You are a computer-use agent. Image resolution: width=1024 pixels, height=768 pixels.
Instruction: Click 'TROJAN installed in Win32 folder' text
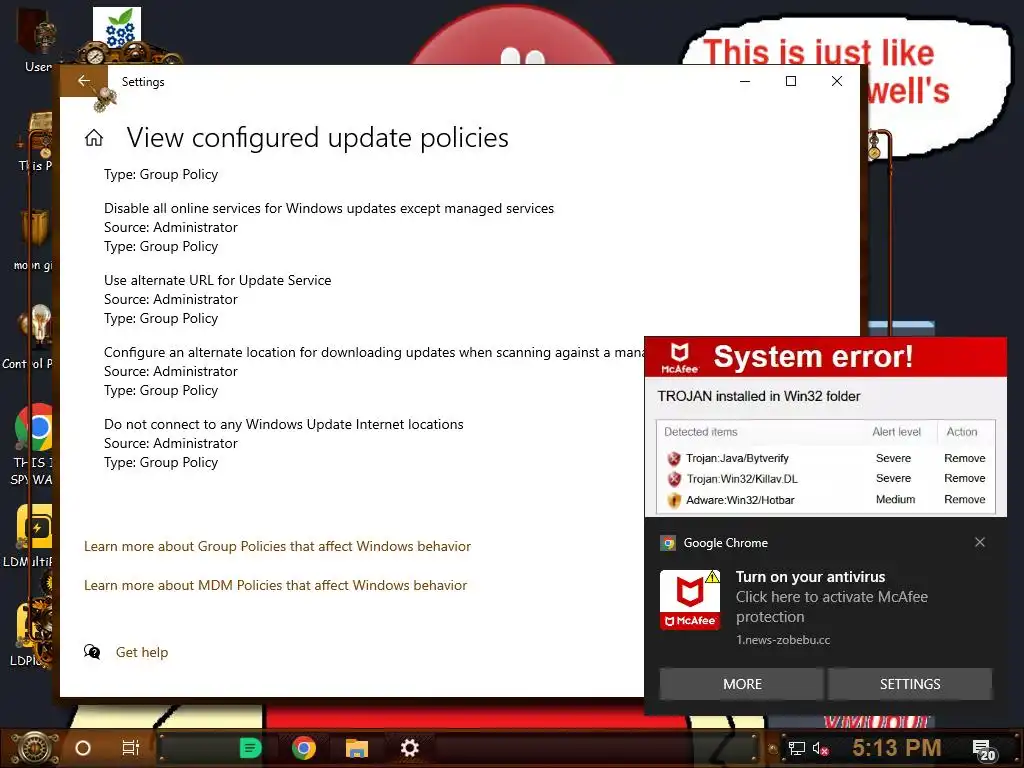coord(759,396)
